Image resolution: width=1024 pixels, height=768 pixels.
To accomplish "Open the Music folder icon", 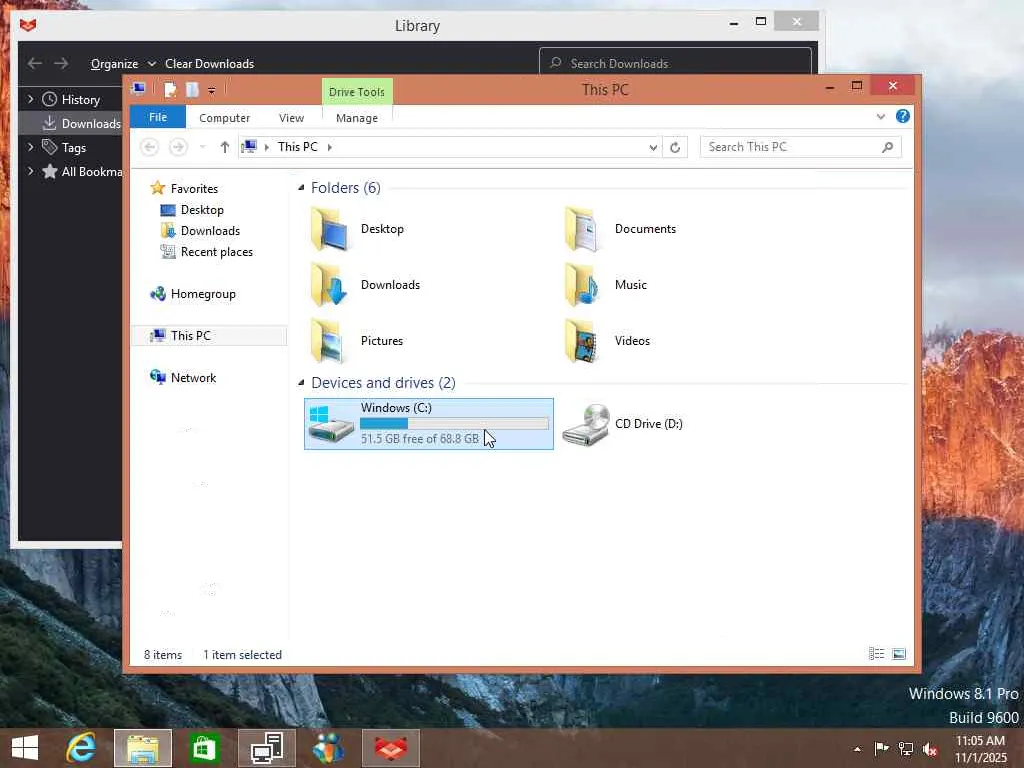I will pyautogui.click(x=582, y=285).
